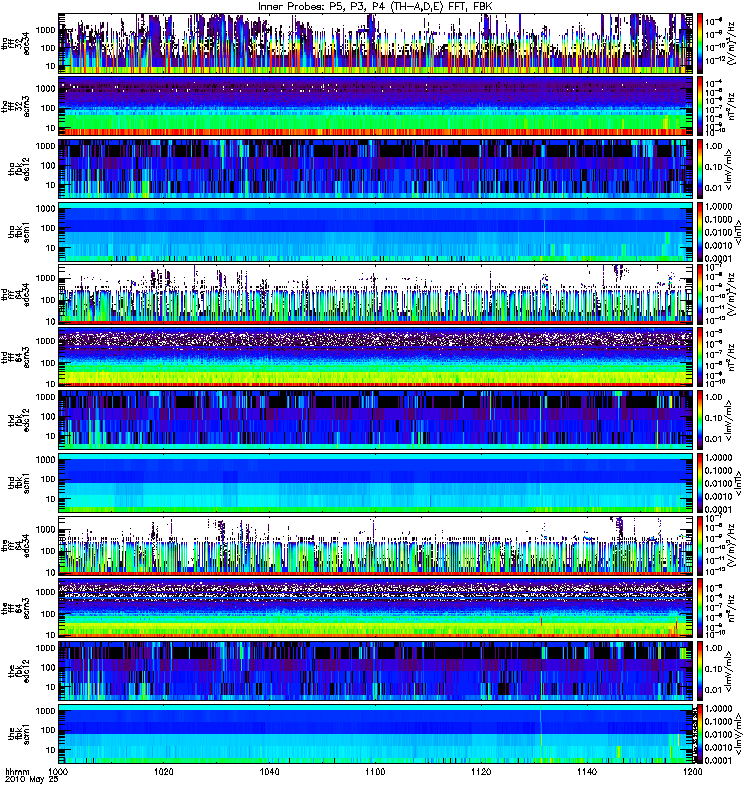Viewport: 750px width, 800px height.
Task: Select the tha fbk edc12 filterbank panel
Action: (x=376, y=169)
